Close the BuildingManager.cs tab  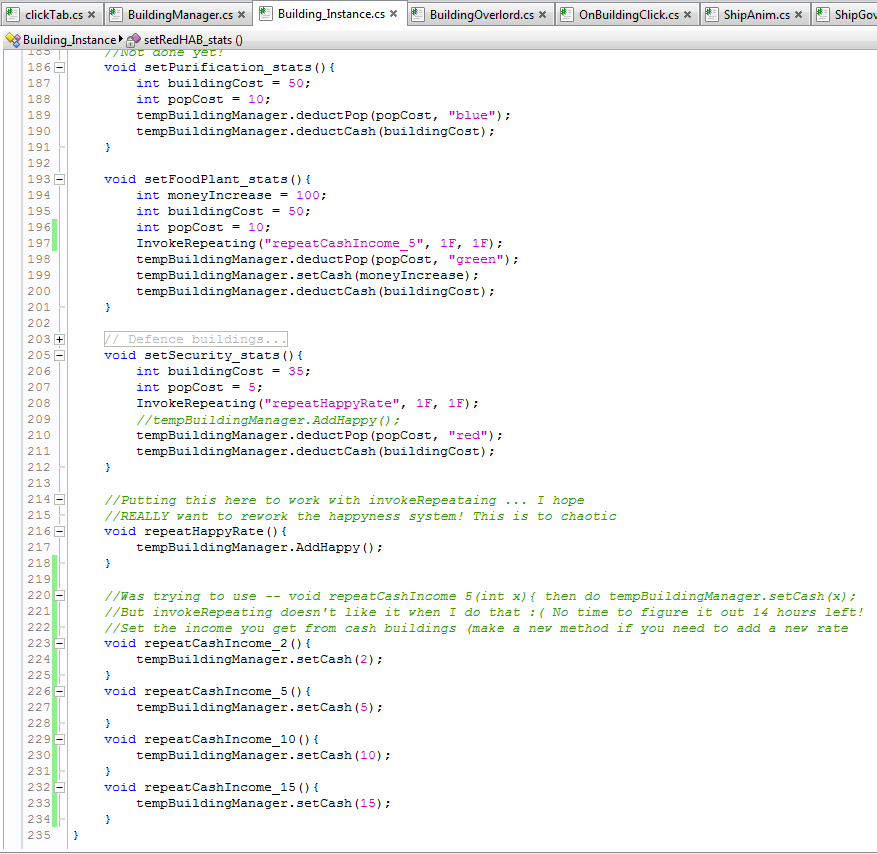pos(241,15)
